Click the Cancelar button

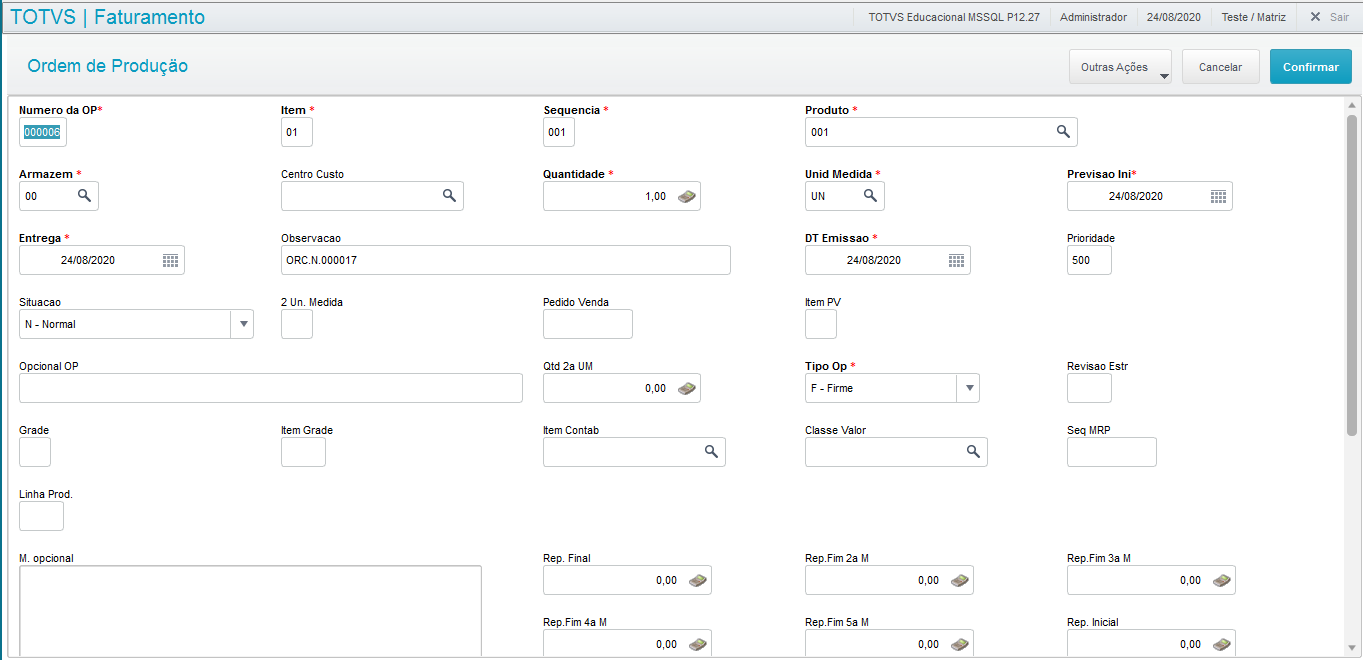(1220, 67)
